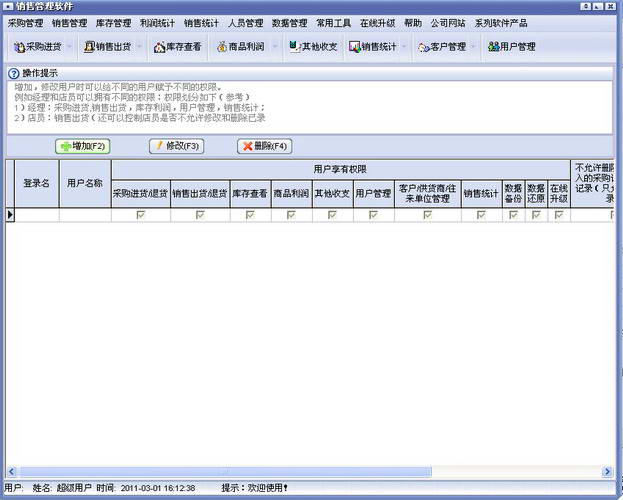This screenshot has height=500, width=623.
Task: Open the 常用工具 menu
Action: pyautogui.click(x=333, y=22)
